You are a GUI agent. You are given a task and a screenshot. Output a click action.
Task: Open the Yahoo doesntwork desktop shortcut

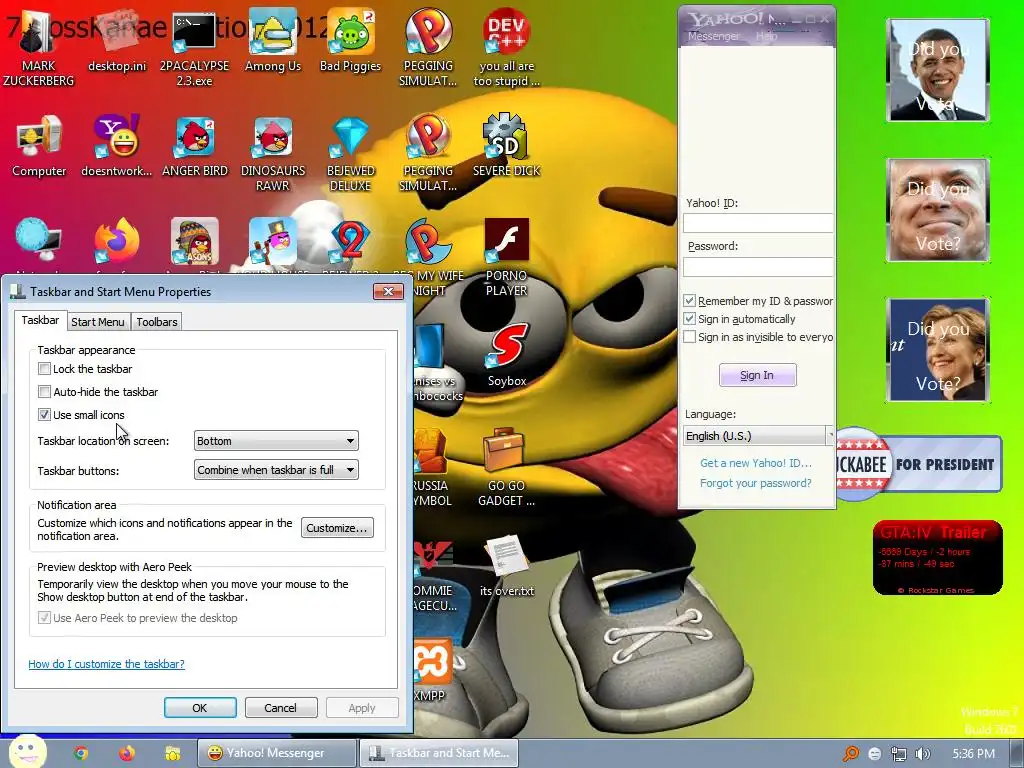[117, 146]
